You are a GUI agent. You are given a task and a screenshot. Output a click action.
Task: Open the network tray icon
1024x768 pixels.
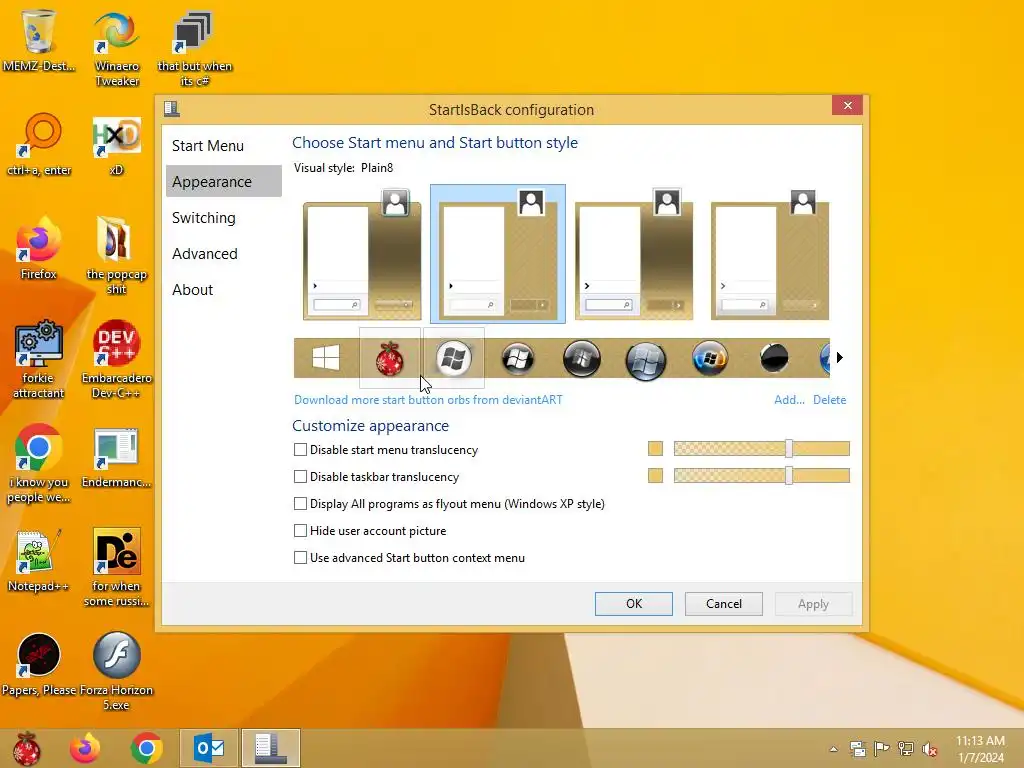coord(906,749)
